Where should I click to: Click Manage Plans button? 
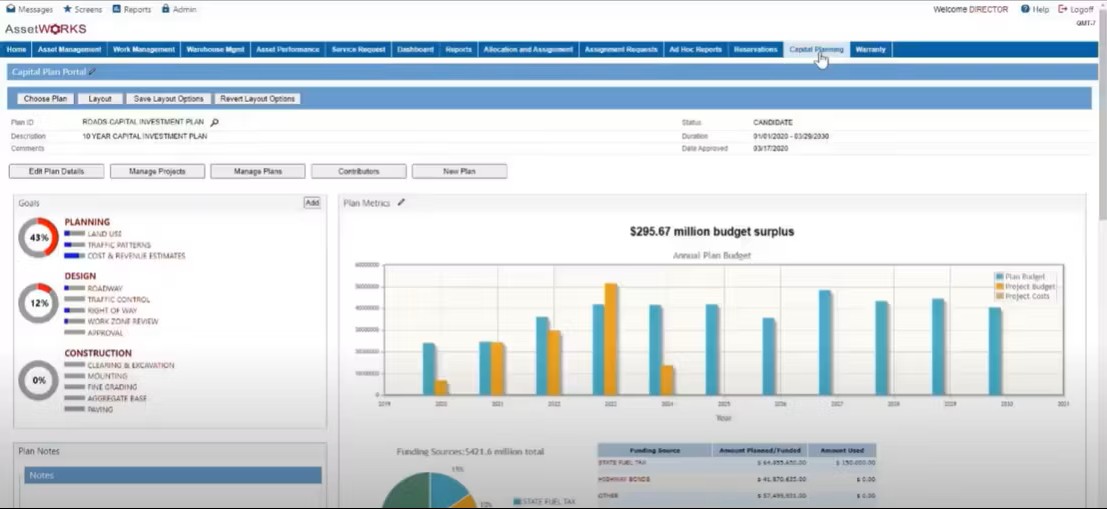(x=258, y=172)
